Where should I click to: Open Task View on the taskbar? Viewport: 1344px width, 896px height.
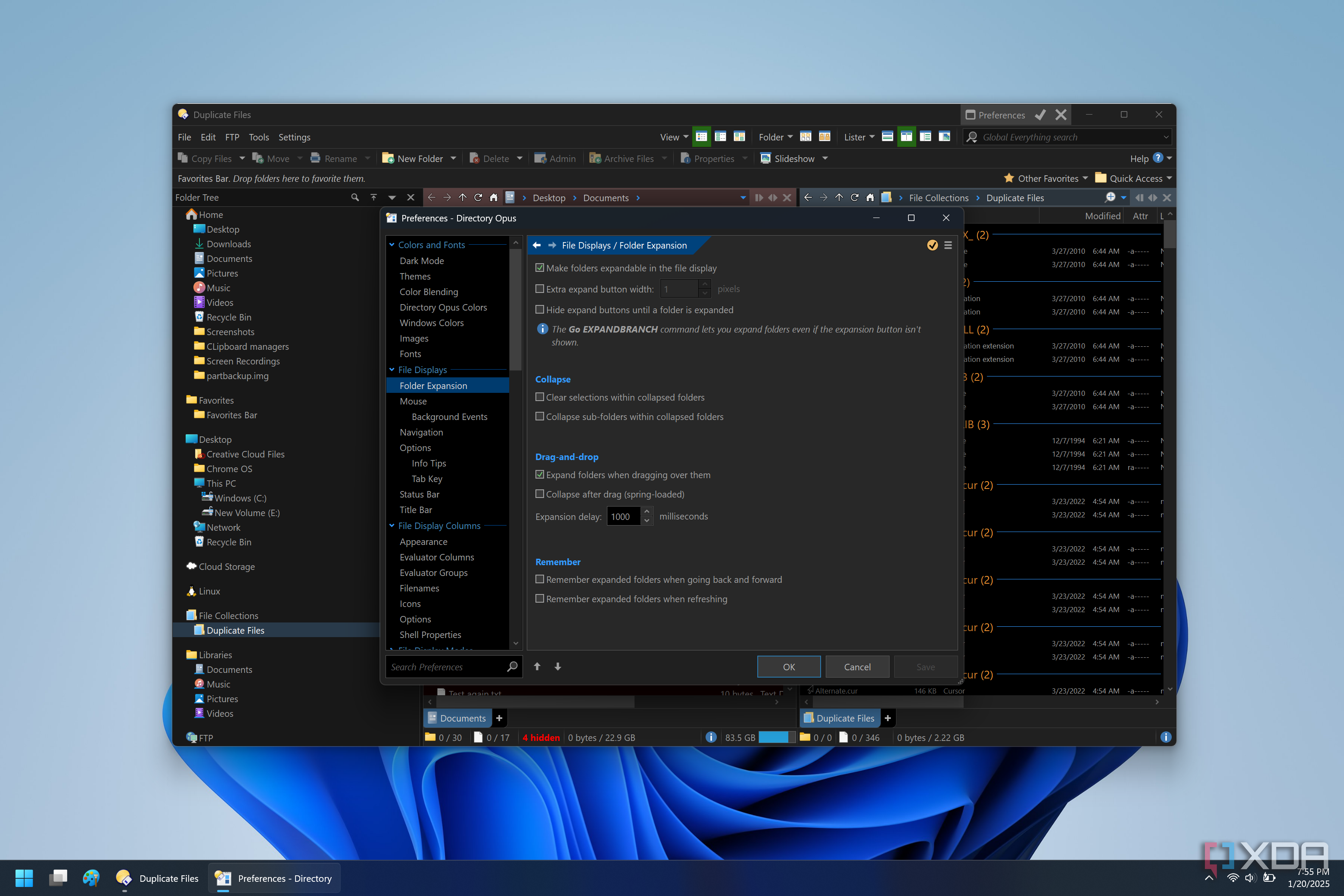coord(58,878)
